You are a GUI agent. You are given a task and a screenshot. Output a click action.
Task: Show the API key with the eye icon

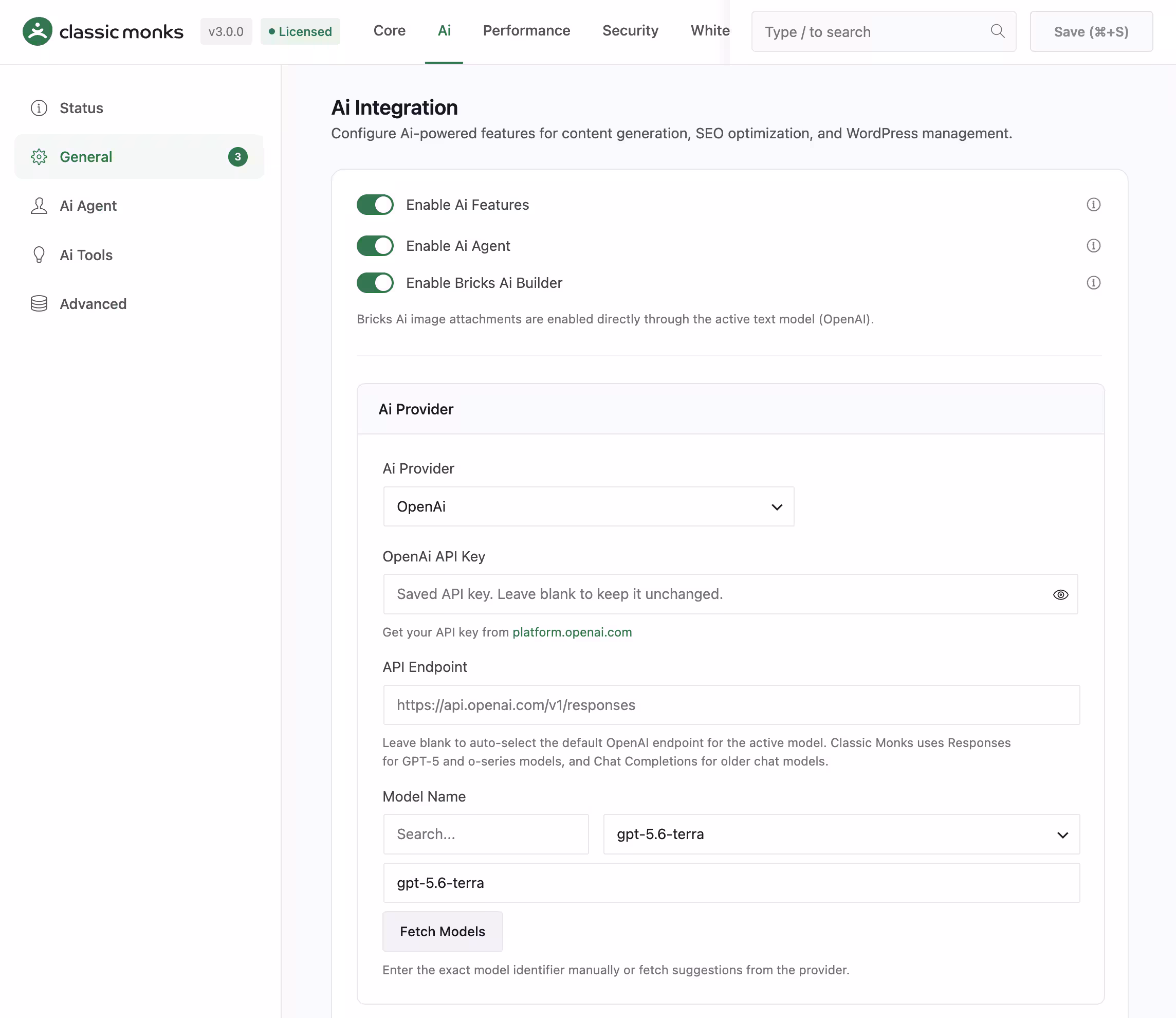1060,594
